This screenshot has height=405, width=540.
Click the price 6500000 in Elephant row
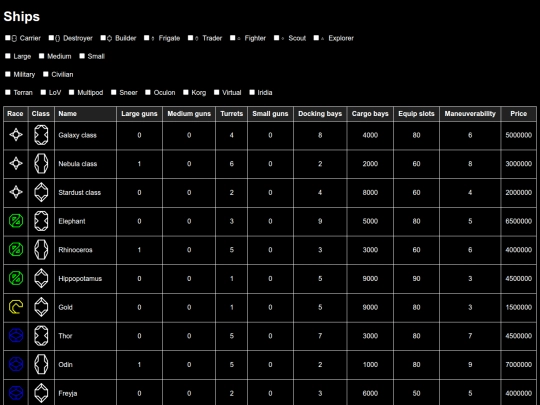click(x=519, y=221)
